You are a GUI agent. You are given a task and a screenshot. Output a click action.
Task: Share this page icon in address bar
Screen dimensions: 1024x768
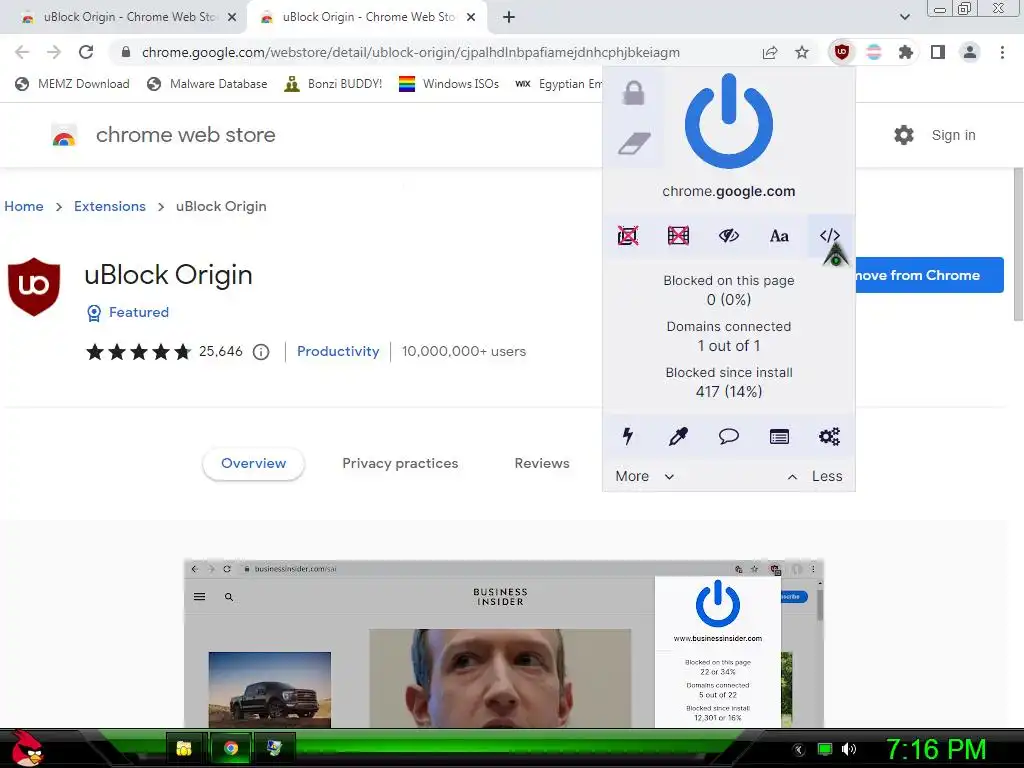coord(770,52)
